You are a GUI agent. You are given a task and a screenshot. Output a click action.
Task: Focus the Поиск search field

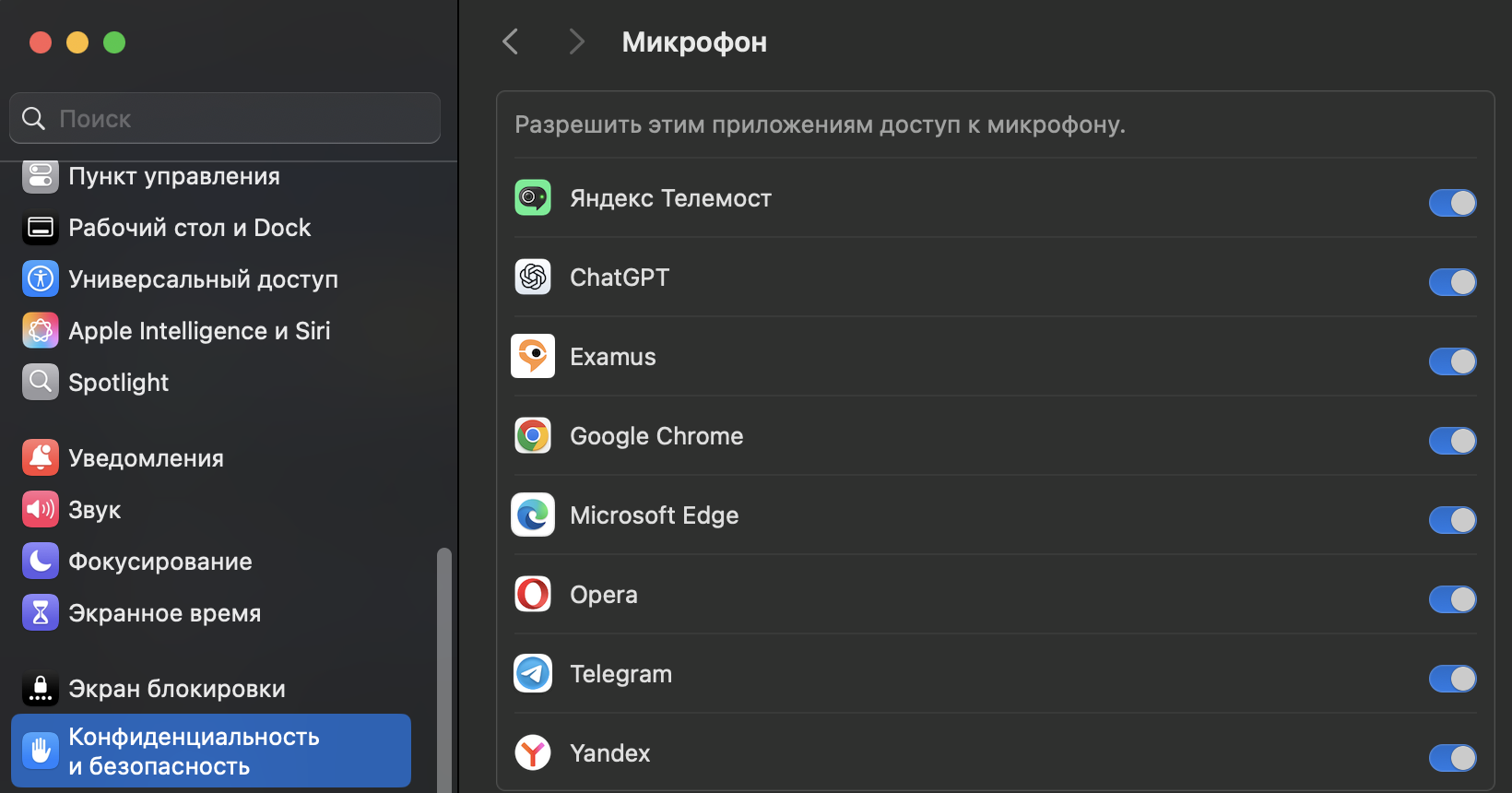[225, 118]
